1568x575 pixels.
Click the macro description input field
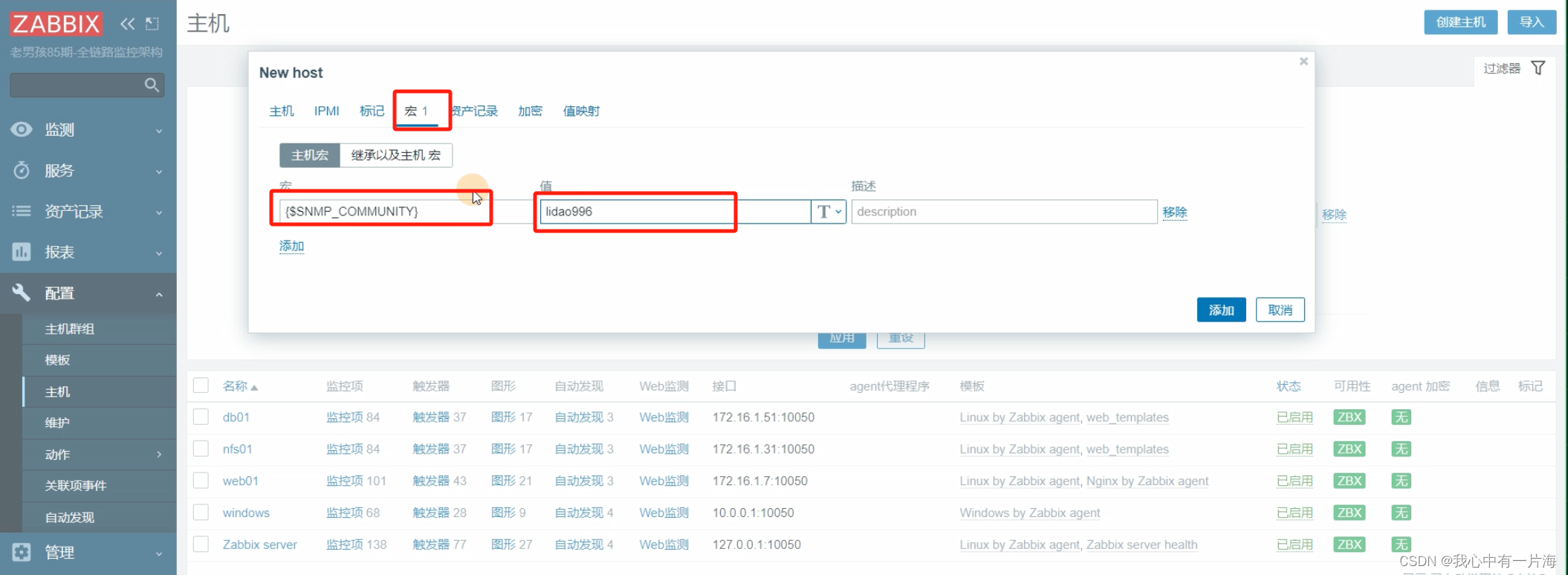tap(1004, 212)
